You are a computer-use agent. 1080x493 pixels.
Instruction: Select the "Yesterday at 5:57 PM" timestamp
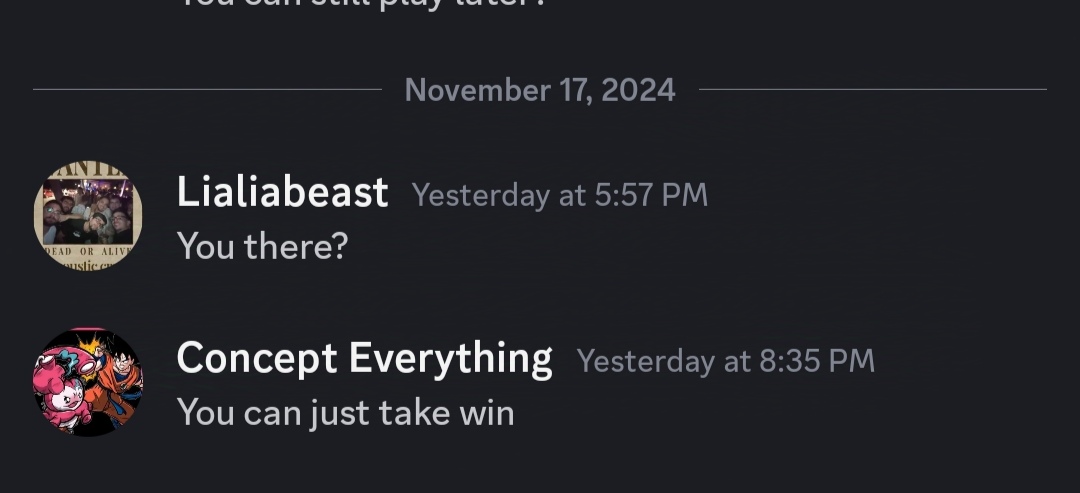(x=560, y=195)
